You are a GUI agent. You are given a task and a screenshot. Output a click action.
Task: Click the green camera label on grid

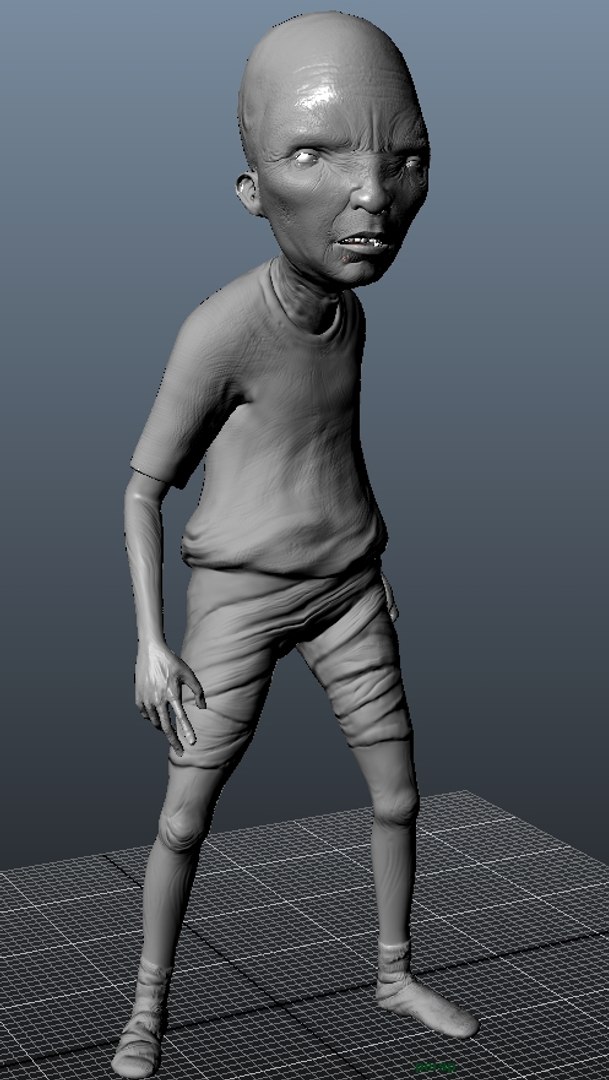pyautogui.click(x=435, y=1067)
